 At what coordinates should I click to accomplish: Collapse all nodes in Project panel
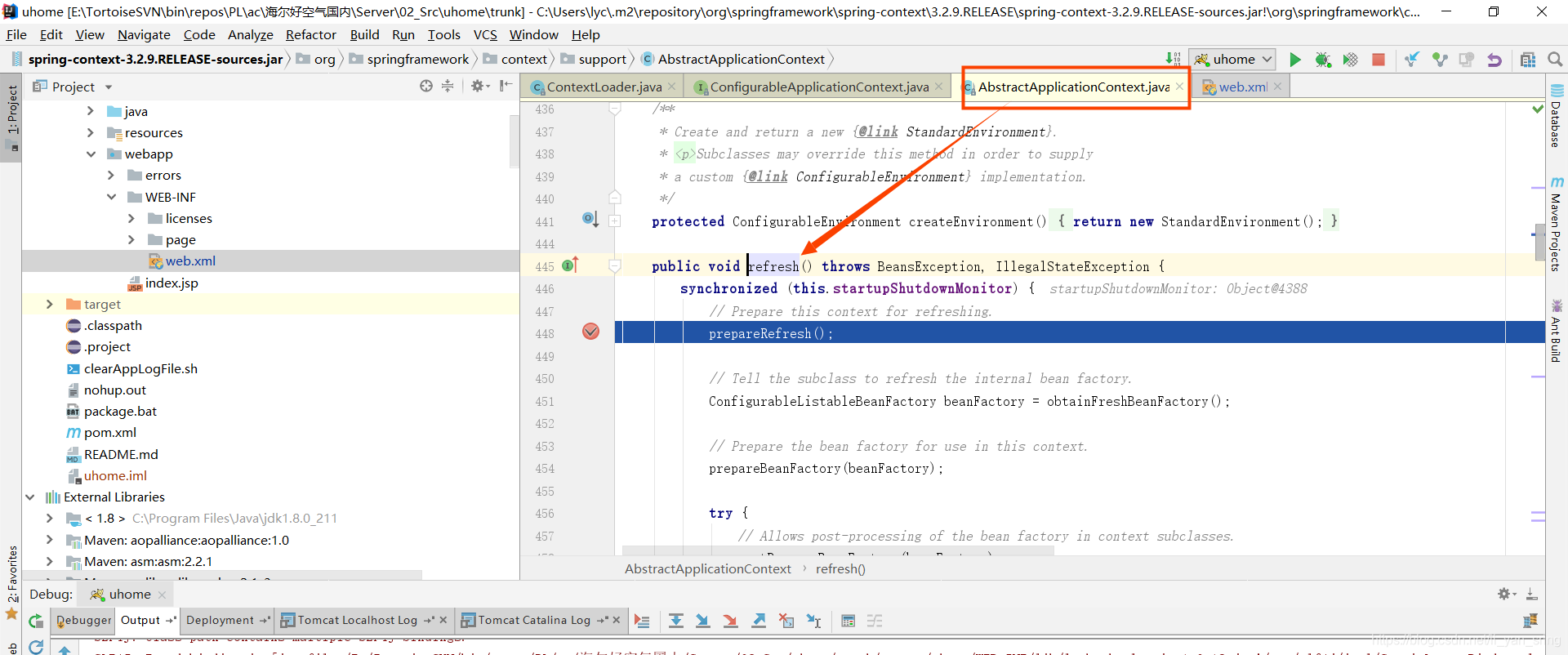(x=448, y=86)
